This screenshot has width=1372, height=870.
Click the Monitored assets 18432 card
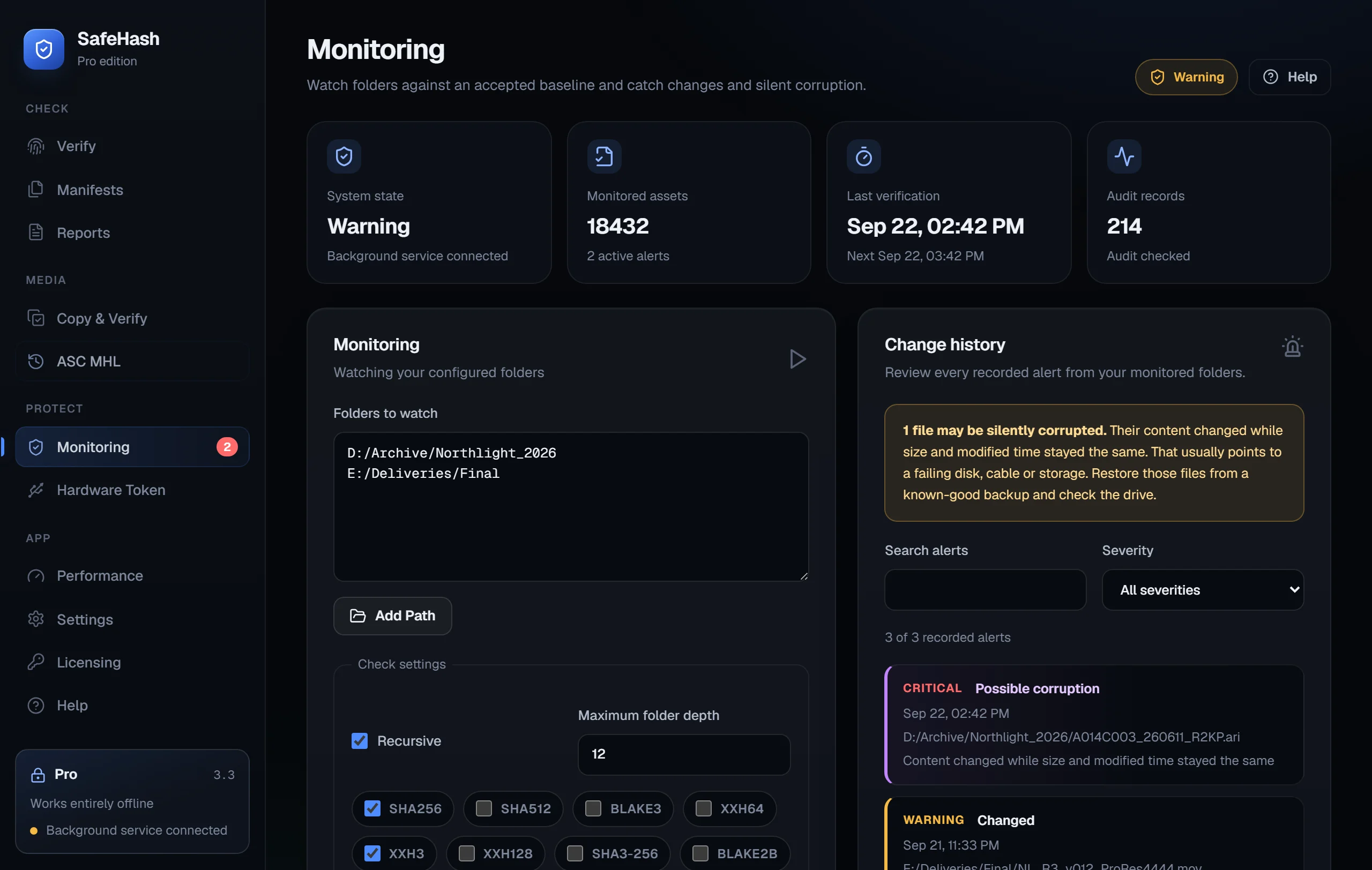pos(689,202)
